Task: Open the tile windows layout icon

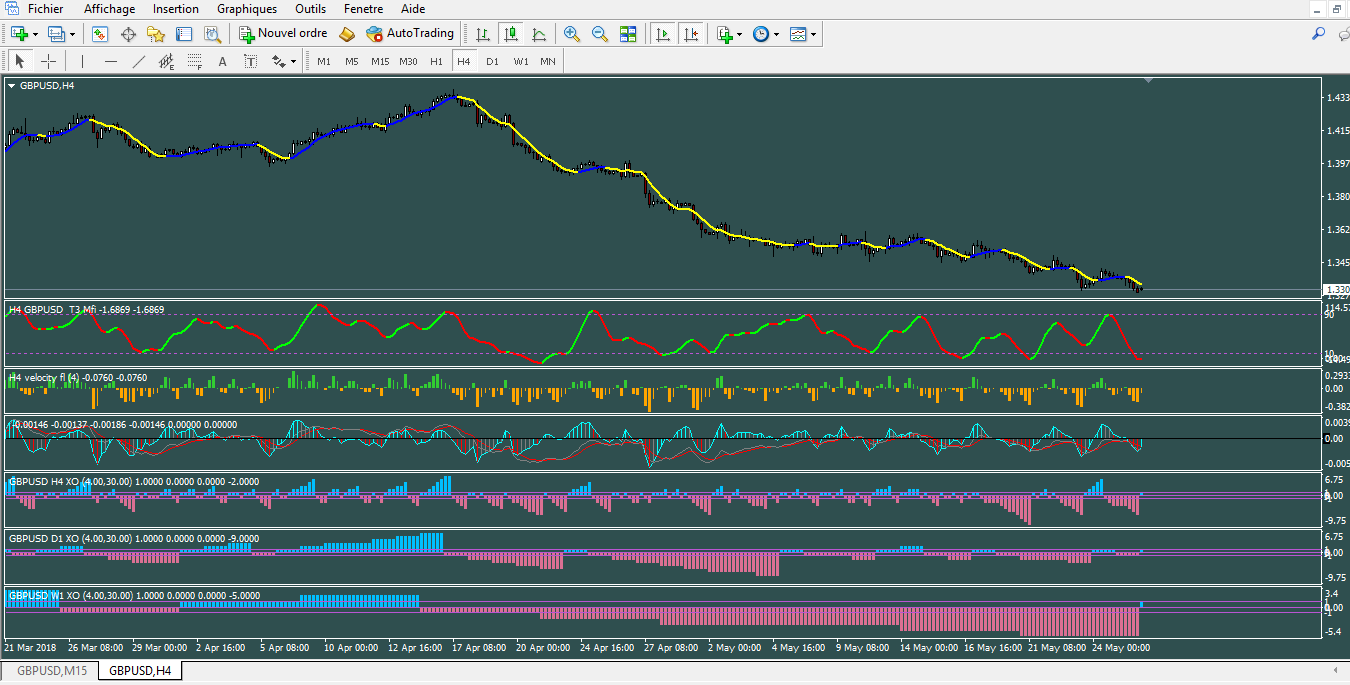Action: [x=628, y=34]
